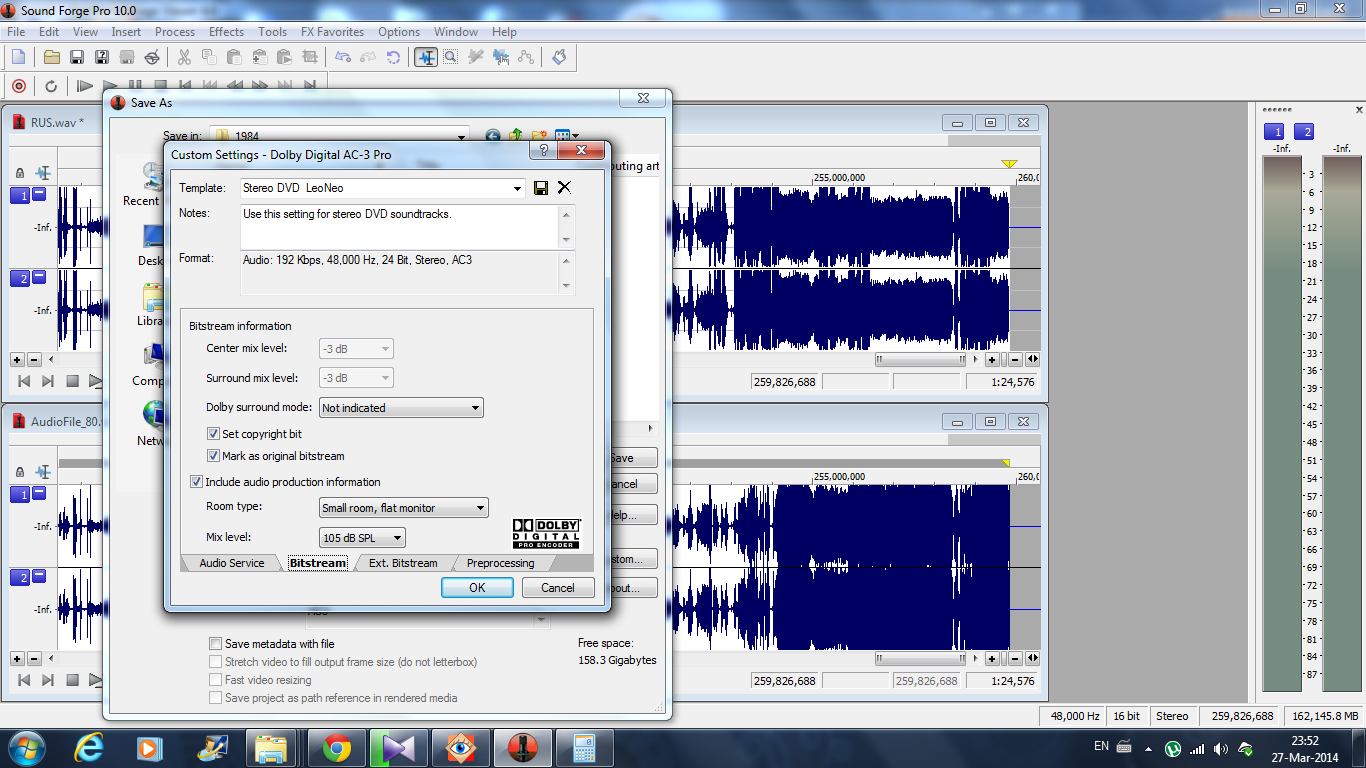The image size is (1366, 768).
Task: Click the Undo arrow icon
Action: tap(343, 57)
